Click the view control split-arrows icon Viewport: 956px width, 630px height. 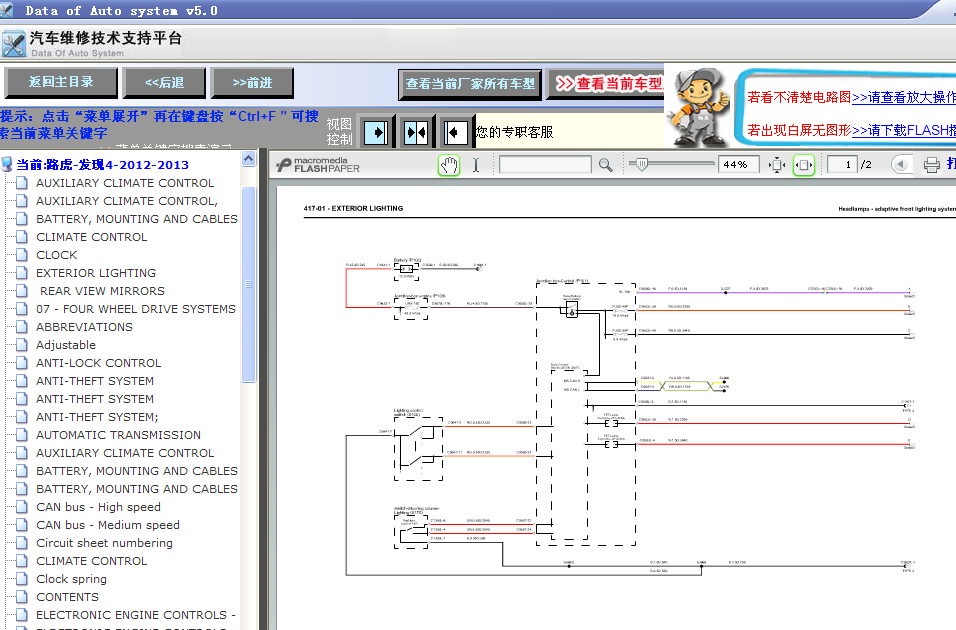[x=416, y=132]
